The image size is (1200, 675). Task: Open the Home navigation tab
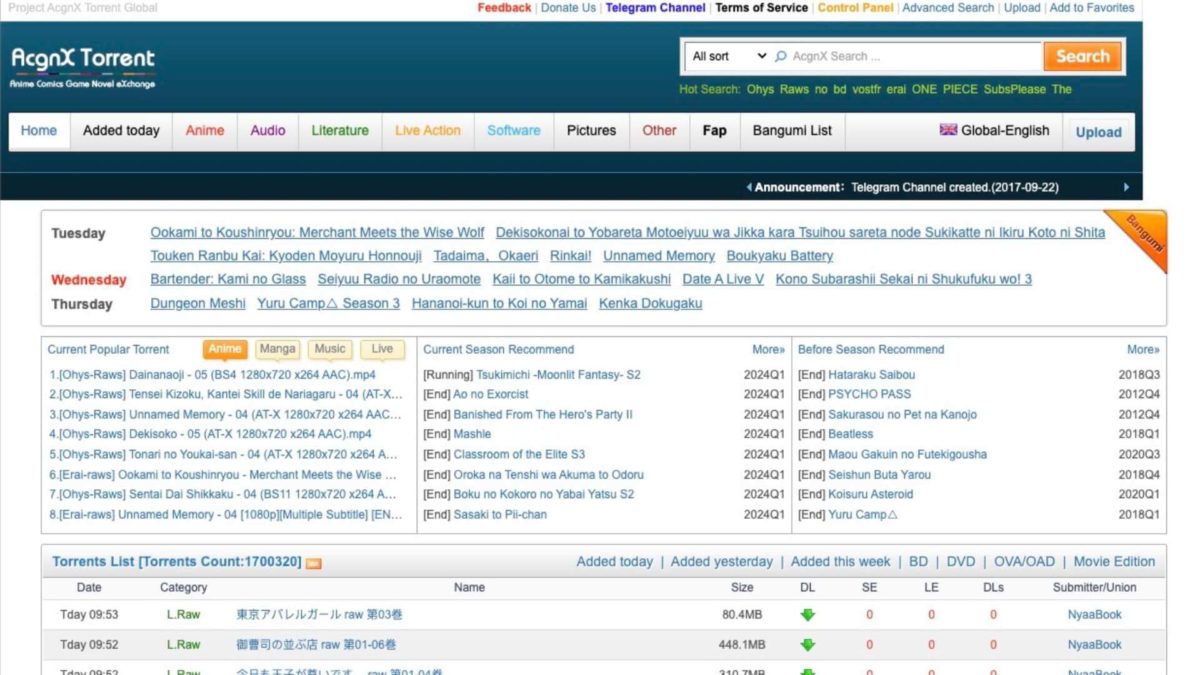(x=39, y=131)
